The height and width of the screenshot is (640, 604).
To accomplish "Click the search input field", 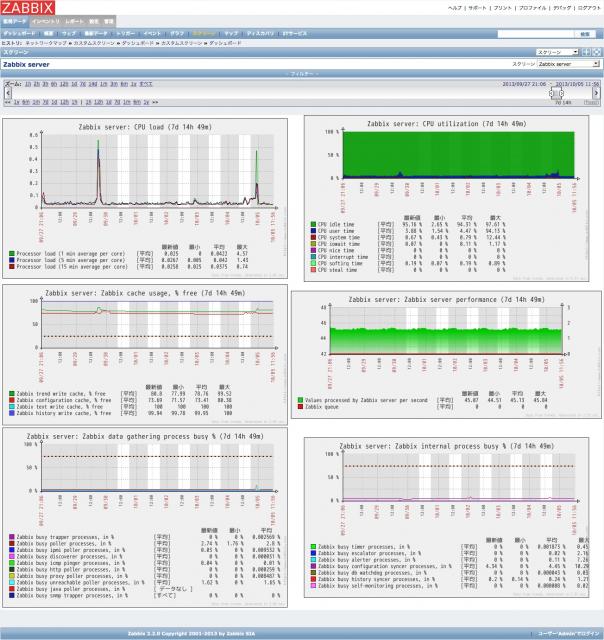I will tap(535, 34).
